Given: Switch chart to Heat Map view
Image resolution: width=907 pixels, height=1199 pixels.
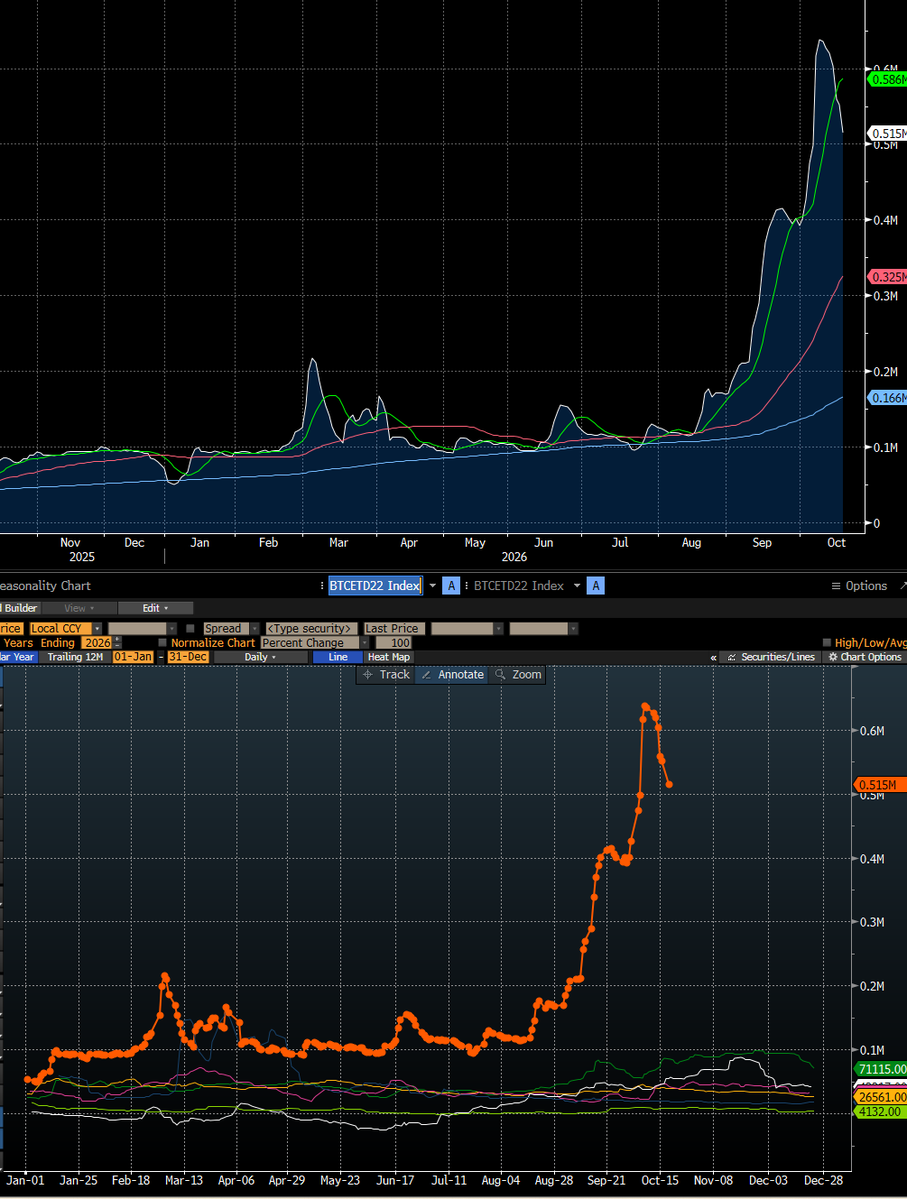Looking at the screenshot, I should click(388, 657).
